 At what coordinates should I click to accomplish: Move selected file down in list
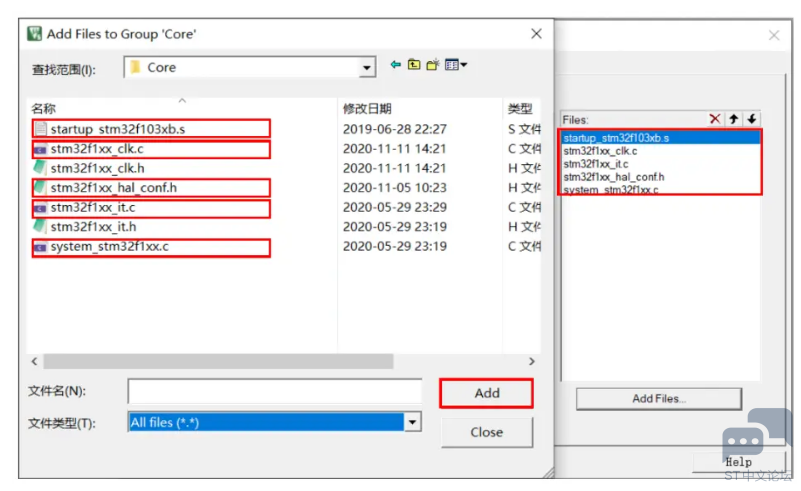[752, 119]
